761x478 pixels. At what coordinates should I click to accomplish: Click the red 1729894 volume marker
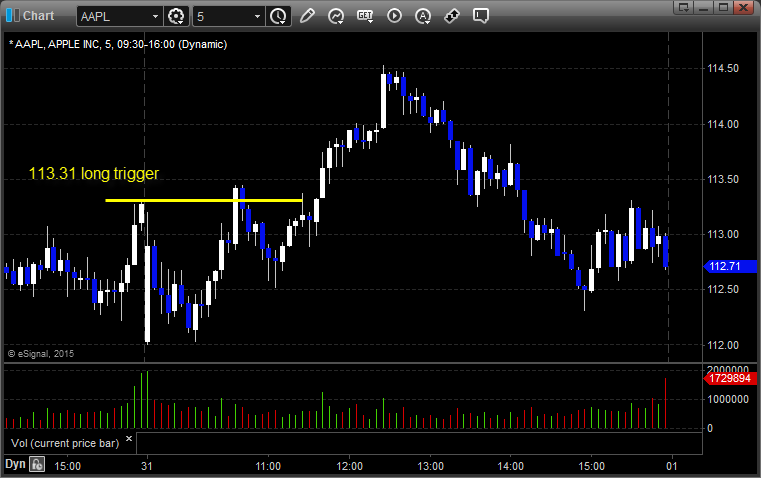730,378
